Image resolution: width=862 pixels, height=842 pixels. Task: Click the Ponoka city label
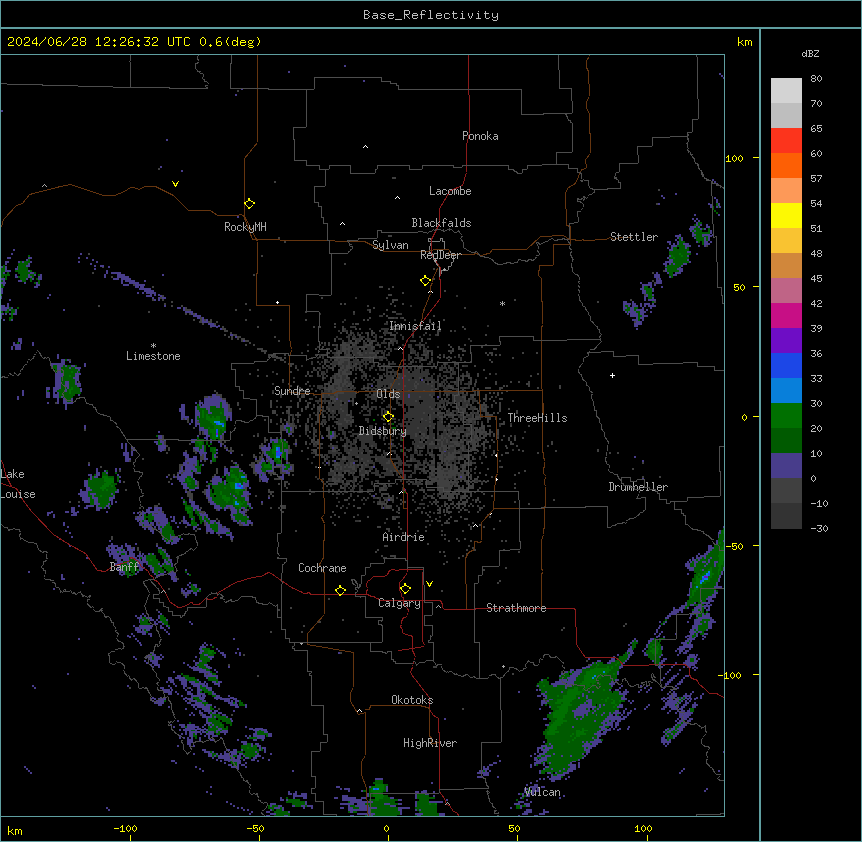point(480,136)
